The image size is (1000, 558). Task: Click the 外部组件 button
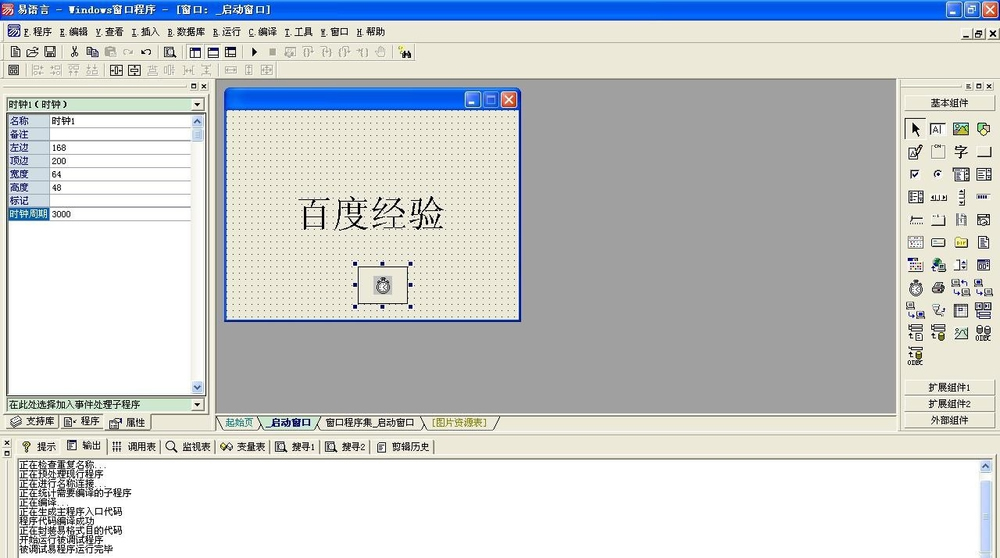[x=949, y=420]
